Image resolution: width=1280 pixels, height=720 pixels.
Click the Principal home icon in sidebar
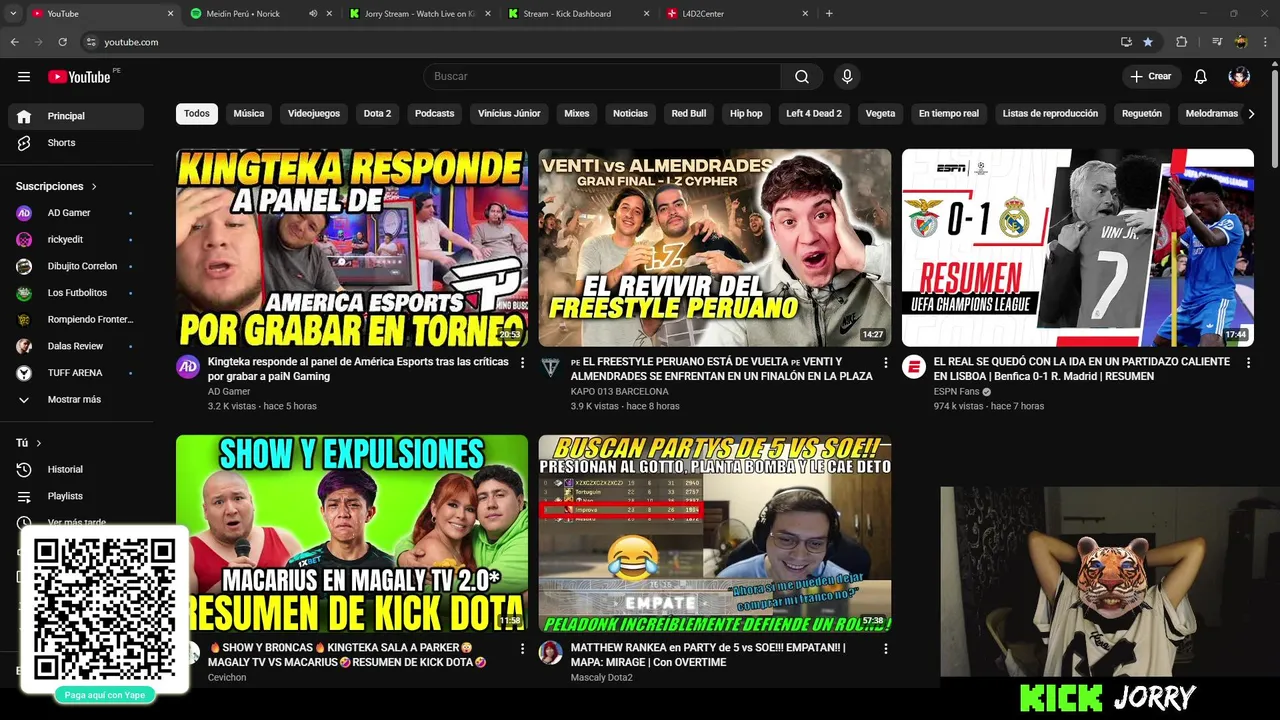tap(24, 116)
